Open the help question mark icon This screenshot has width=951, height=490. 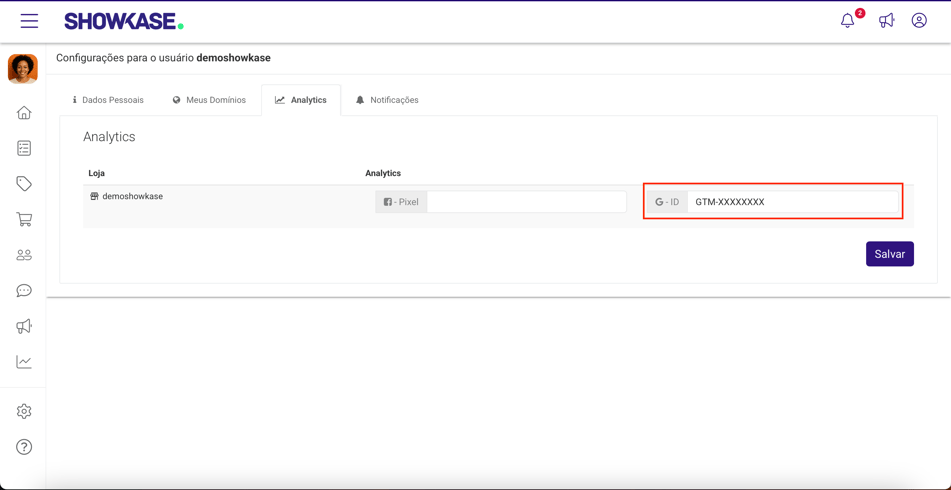24,447
